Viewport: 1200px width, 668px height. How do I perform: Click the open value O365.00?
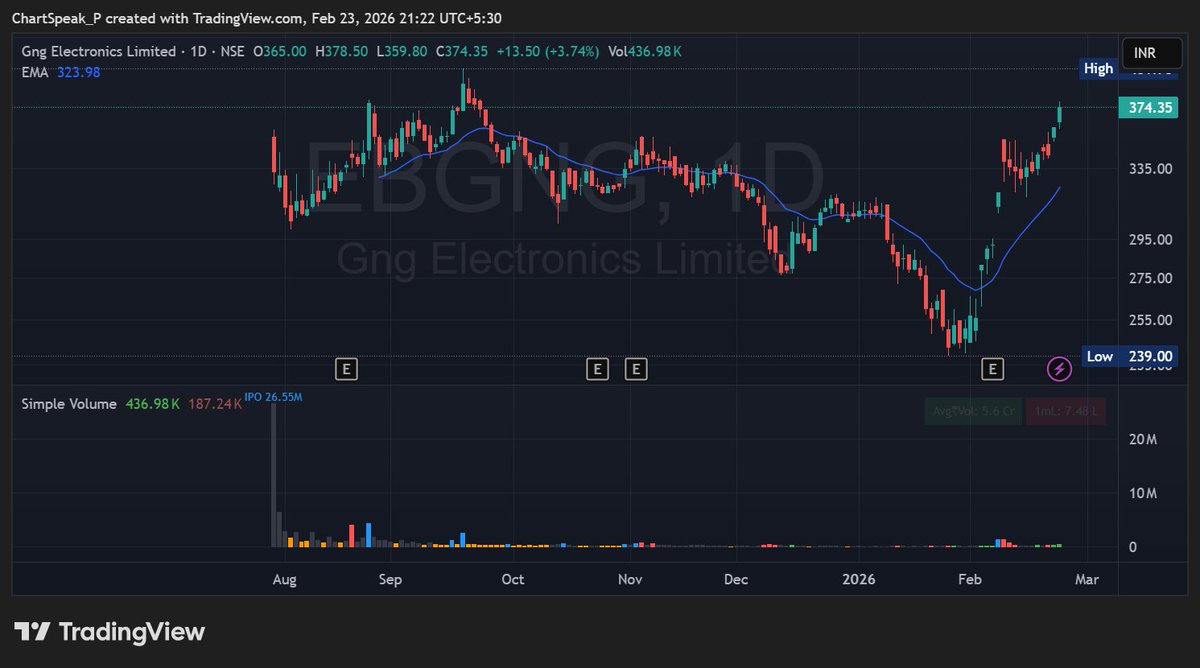281,52
